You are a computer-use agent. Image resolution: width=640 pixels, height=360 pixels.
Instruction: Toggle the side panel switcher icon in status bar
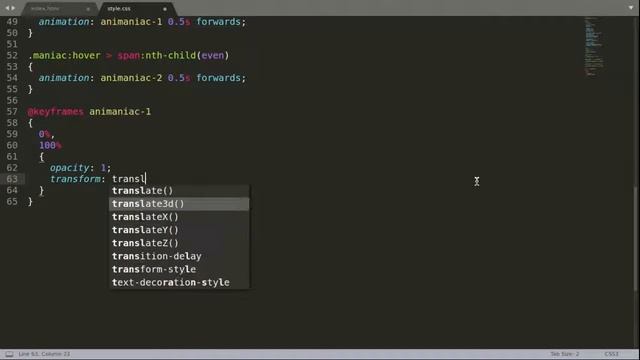click(9, 354)
